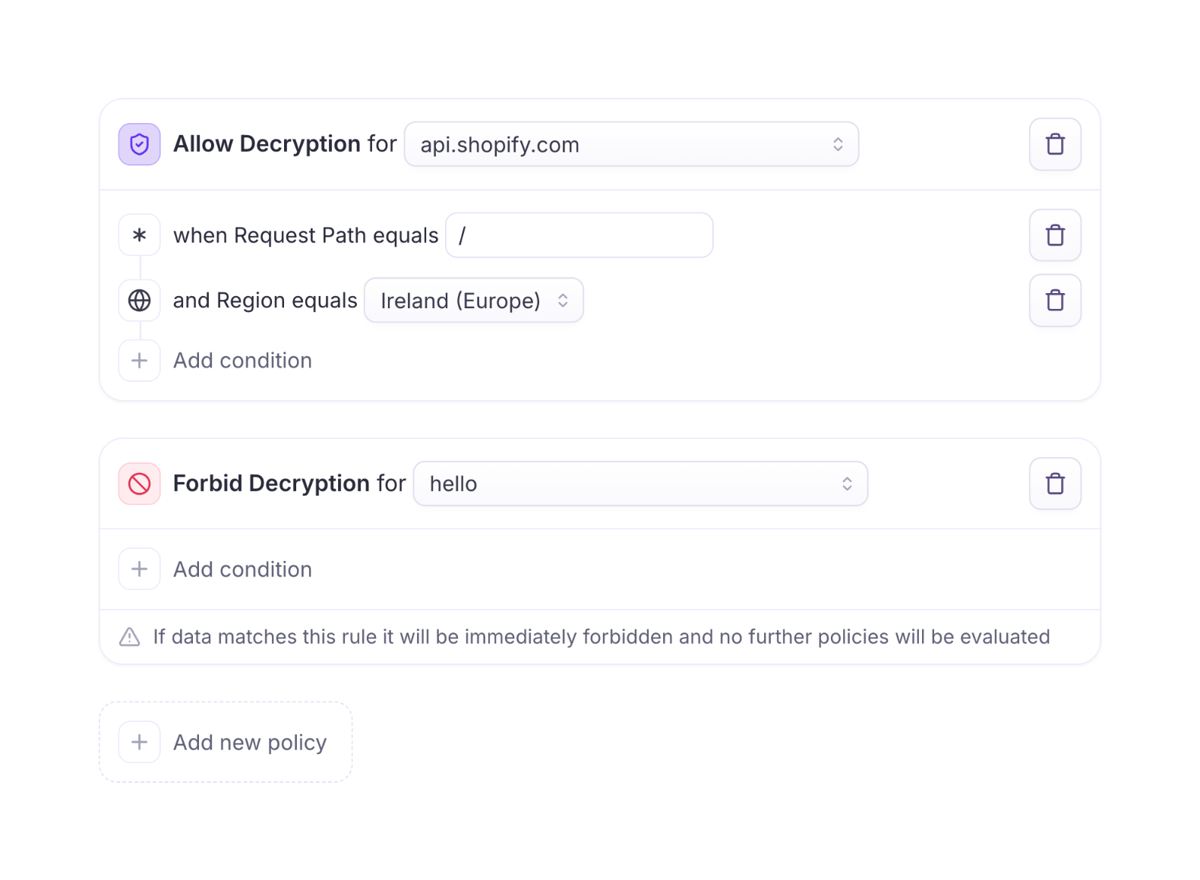Add condition under the Forbid Decryption policy
This screenshot has height=880, width=1200.
point(242,568)
